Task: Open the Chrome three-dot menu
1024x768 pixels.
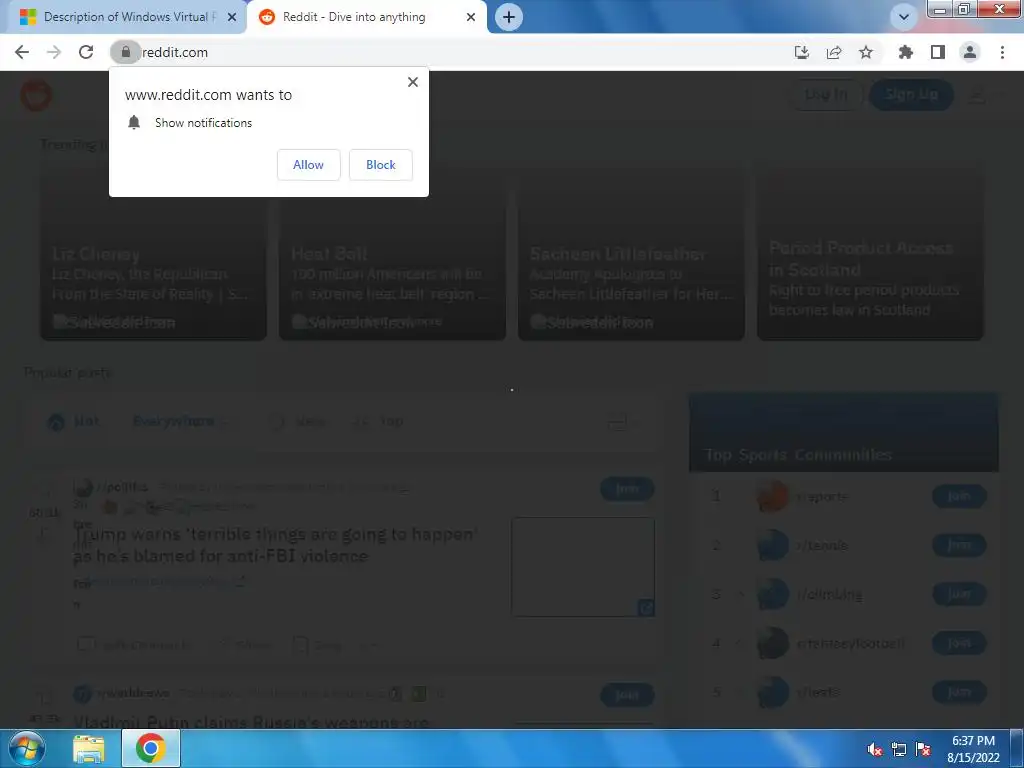Action: [1002, 52]
